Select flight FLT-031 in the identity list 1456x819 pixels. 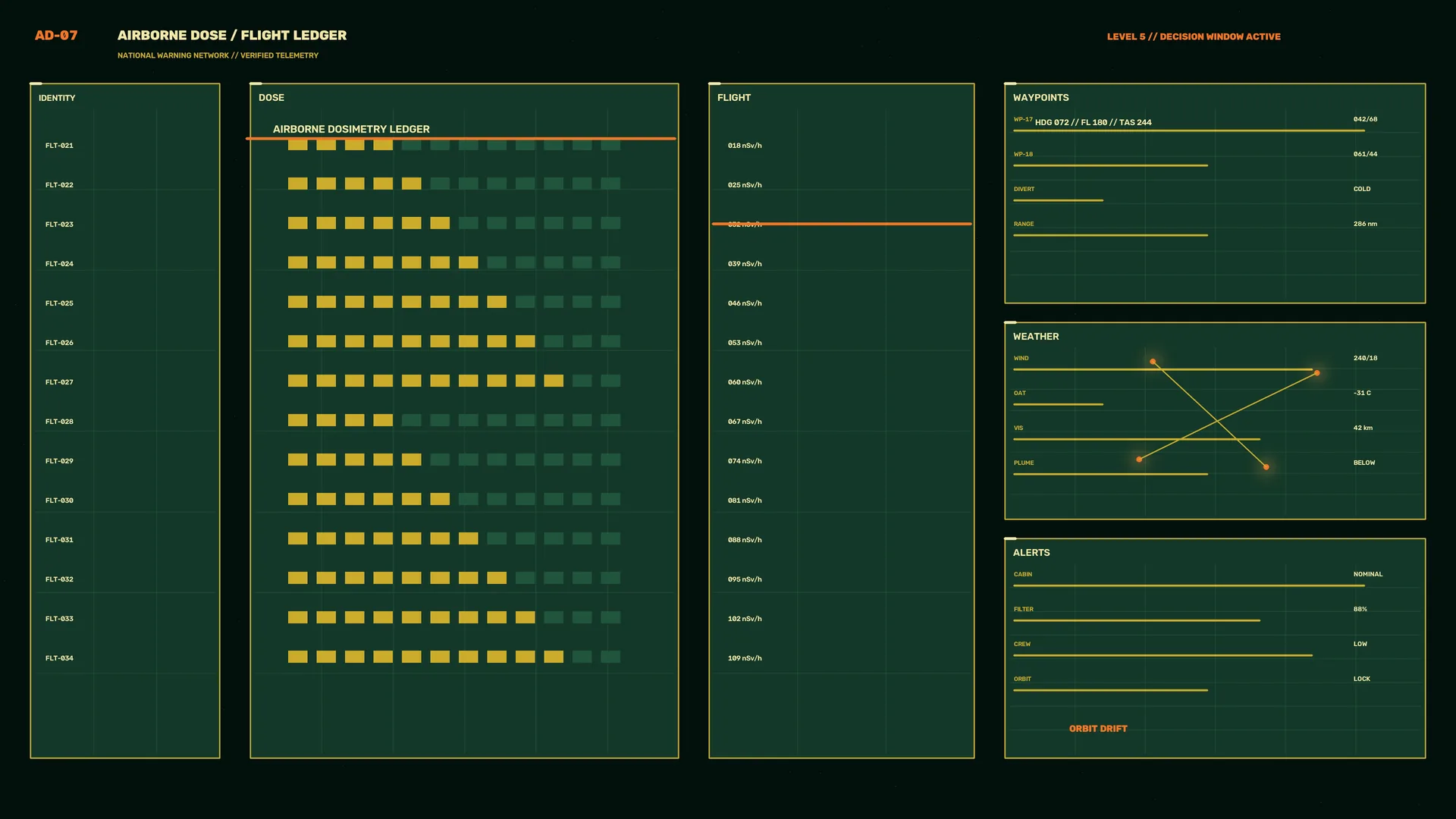59,540
